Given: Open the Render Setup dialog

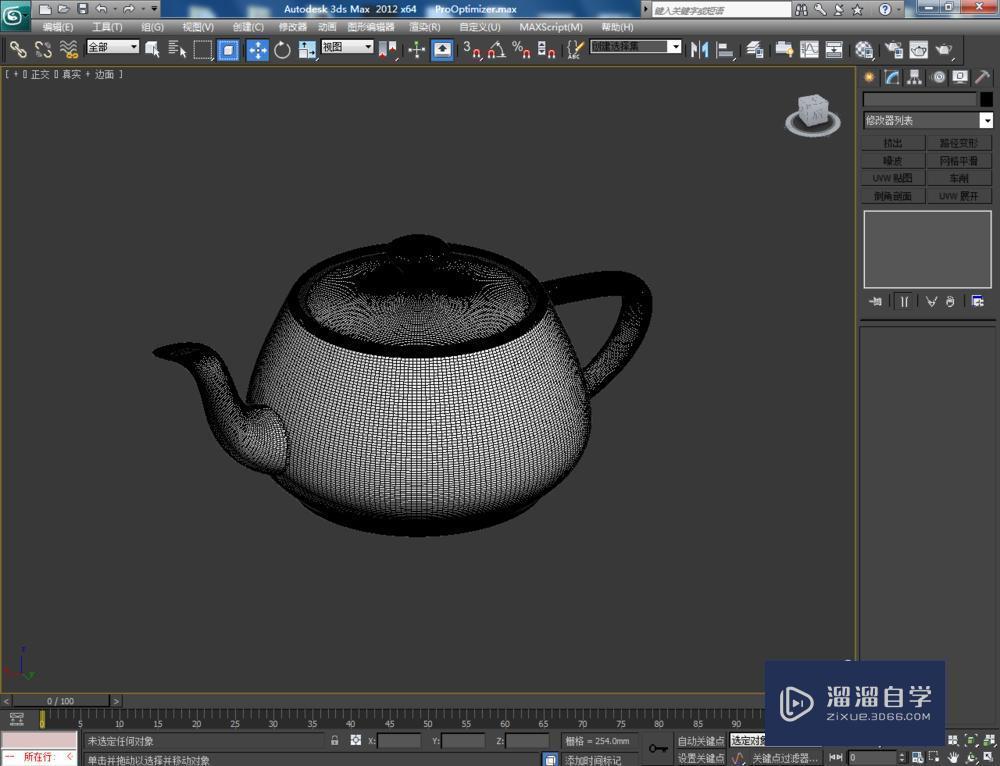Looking at the screenshot, I should point(894,50).
